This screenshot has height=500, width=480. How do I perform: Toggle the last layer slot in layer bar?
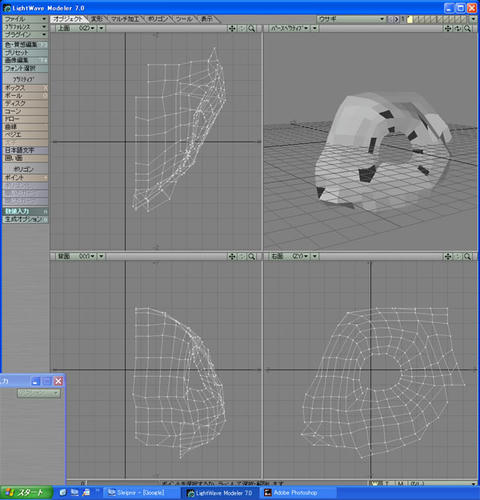coord(464,19)
